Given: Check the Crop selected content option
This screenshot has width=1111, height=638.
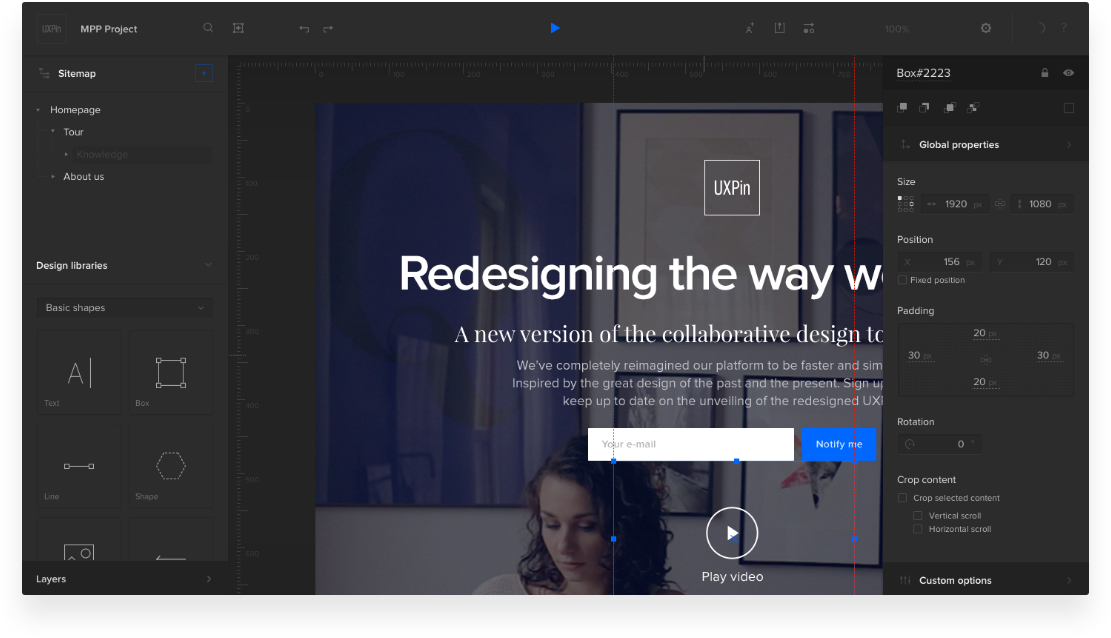Looking at the screenshot, I should pyautogui.click(x=903, y=498).
